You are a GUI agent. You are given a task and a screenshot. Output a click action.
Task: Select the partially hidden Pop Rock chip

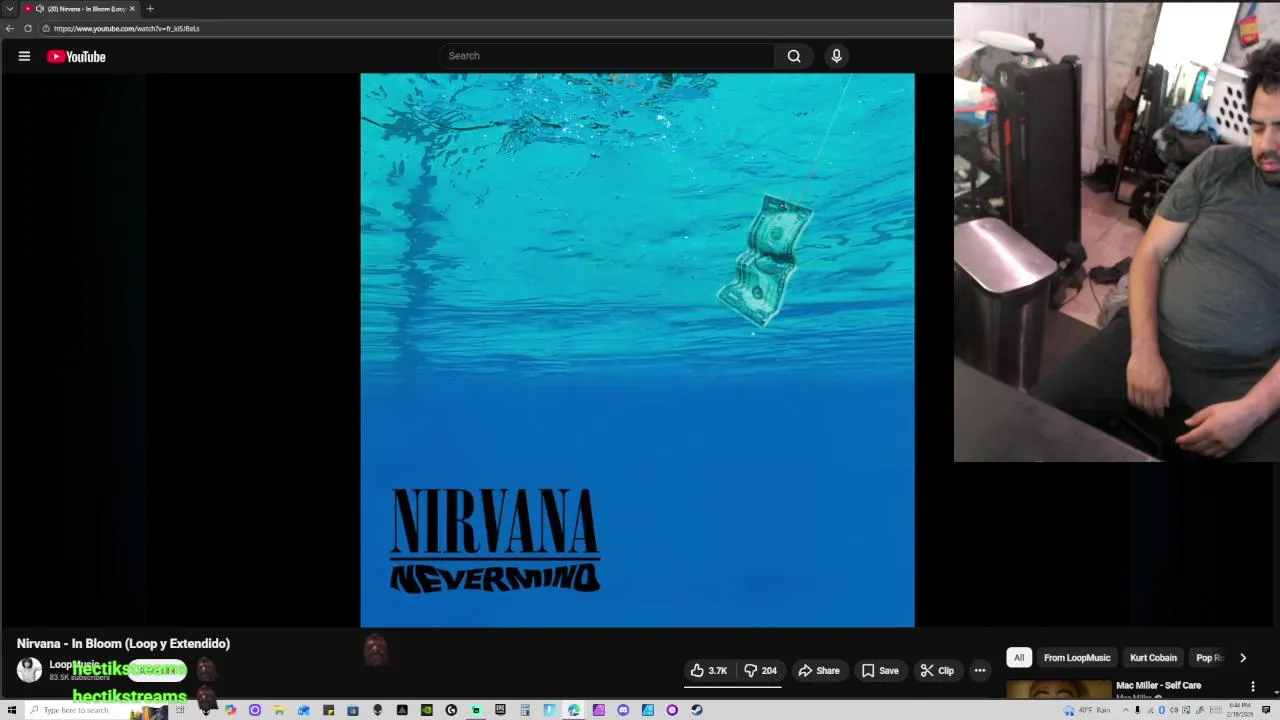(1209, 657)
